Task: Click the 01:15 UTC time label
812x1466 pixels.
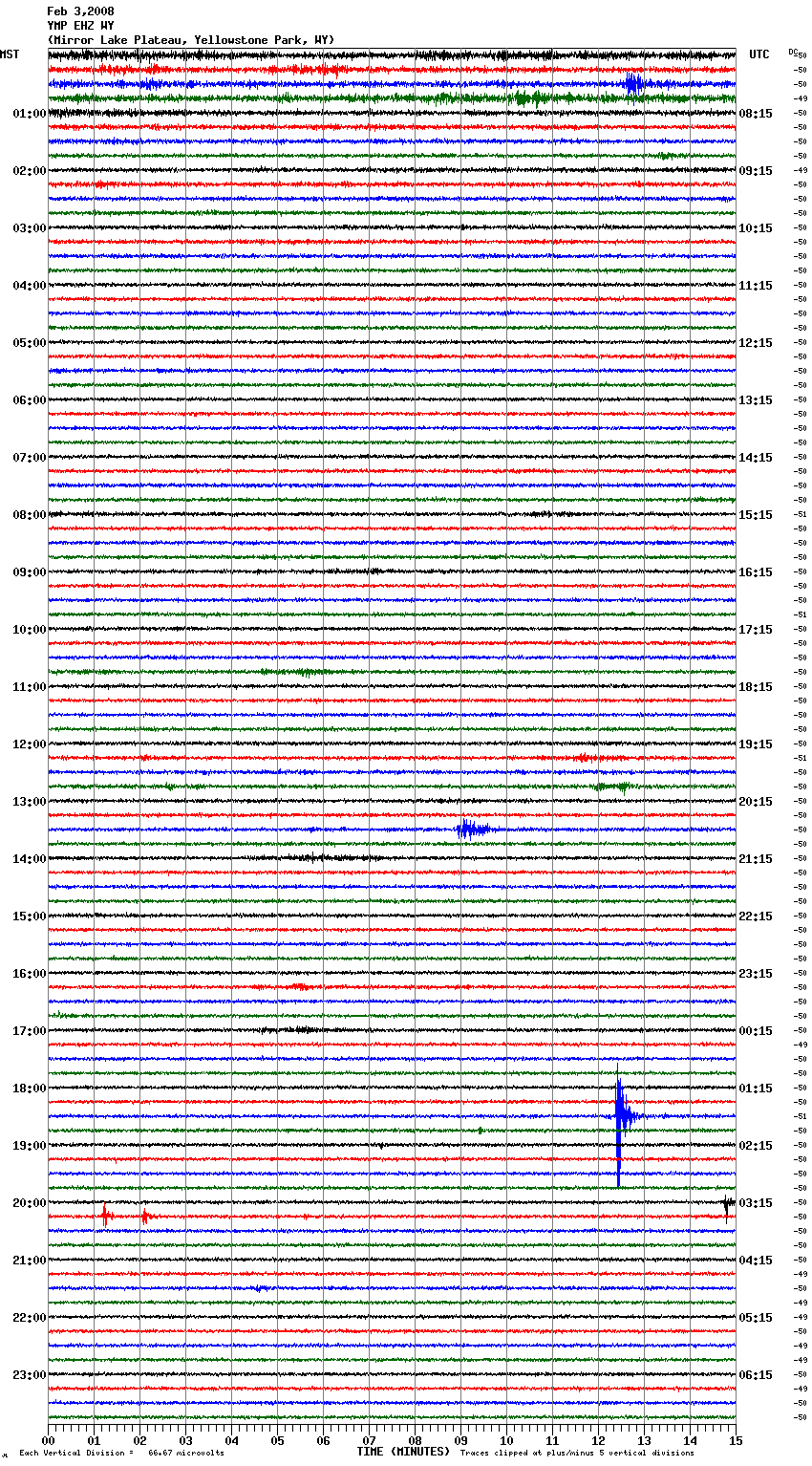Action: 756,1089
